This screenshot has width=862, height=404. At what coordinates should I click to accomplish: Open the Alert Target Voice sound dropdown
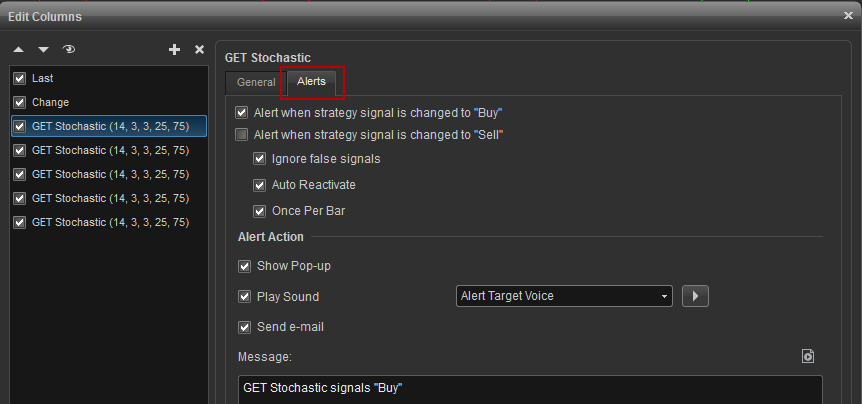tap(564, 296)
